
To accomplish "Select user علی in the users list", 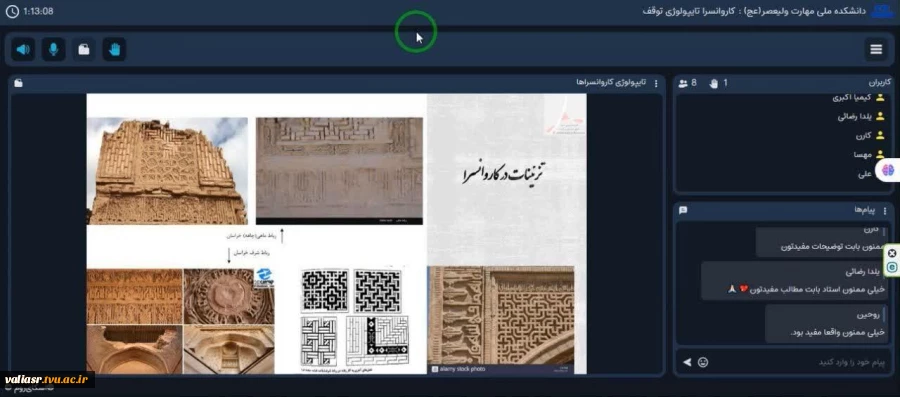I will (x=864, y=173).
